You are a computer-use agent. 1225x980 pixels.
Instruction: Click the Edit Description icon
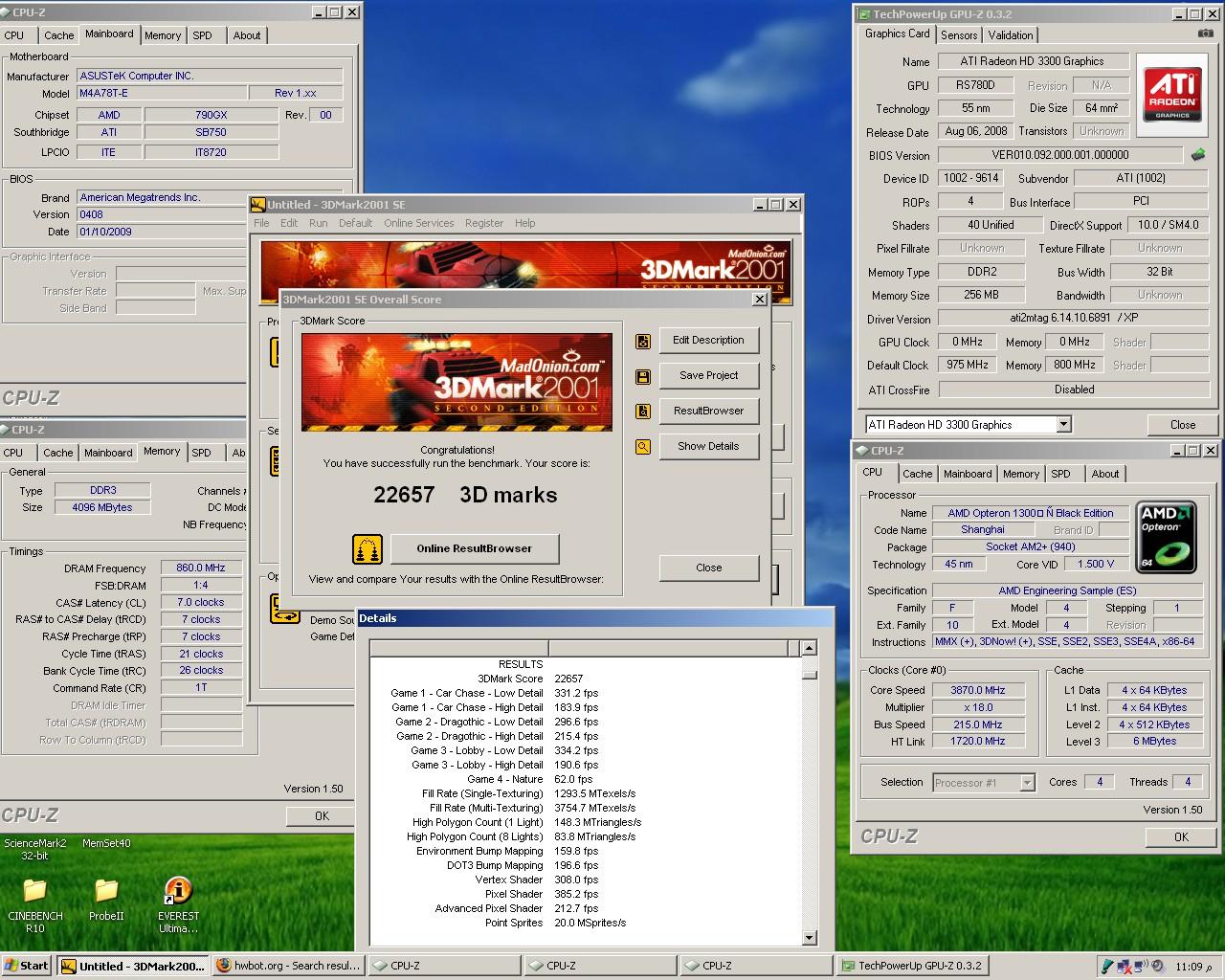coord(643,341)
